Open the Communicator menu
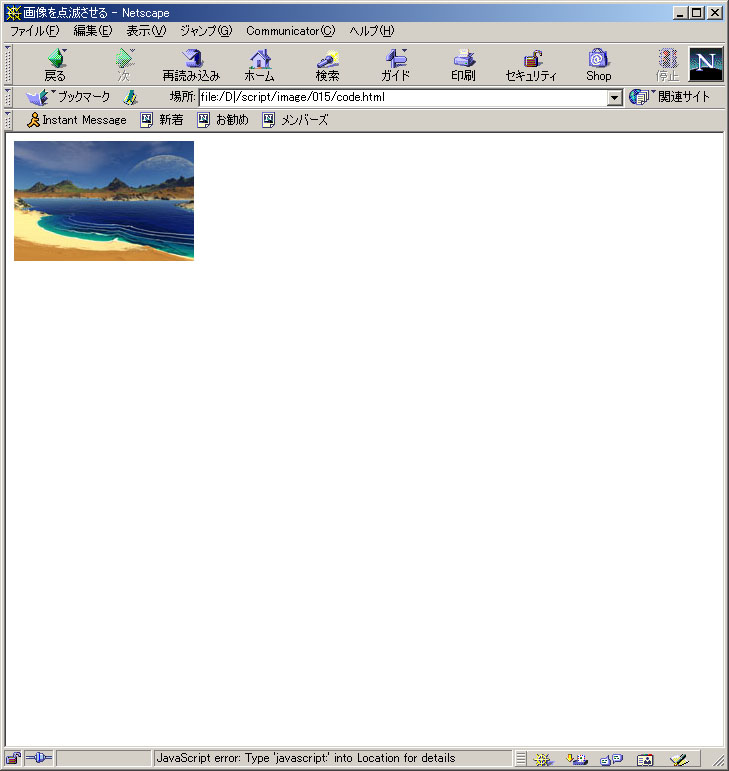 (x=290, y=31)
